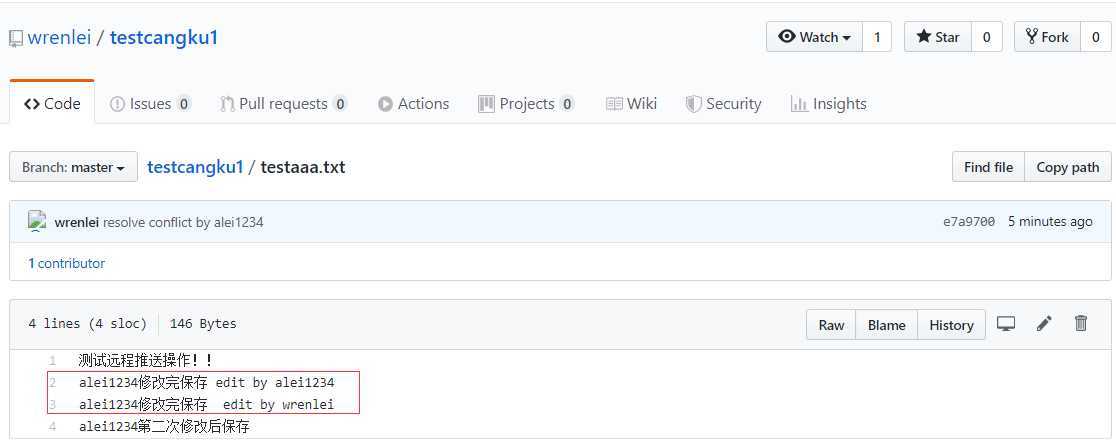Open the Pull requests tab
This screenshot has height=442, width=1116.
point(283,104)
